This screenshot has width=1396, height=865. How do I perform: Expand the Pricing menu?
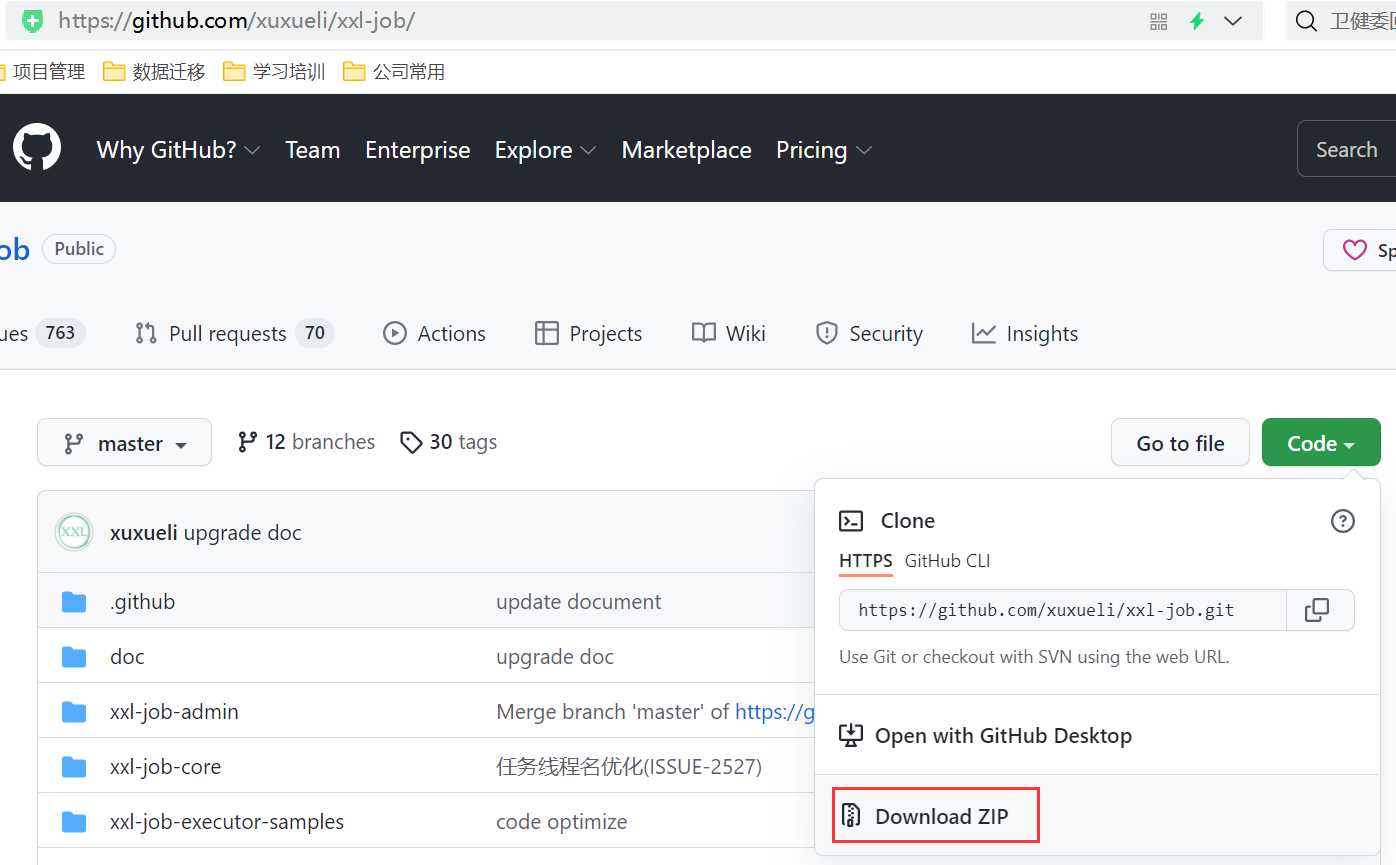click(824, 150)
